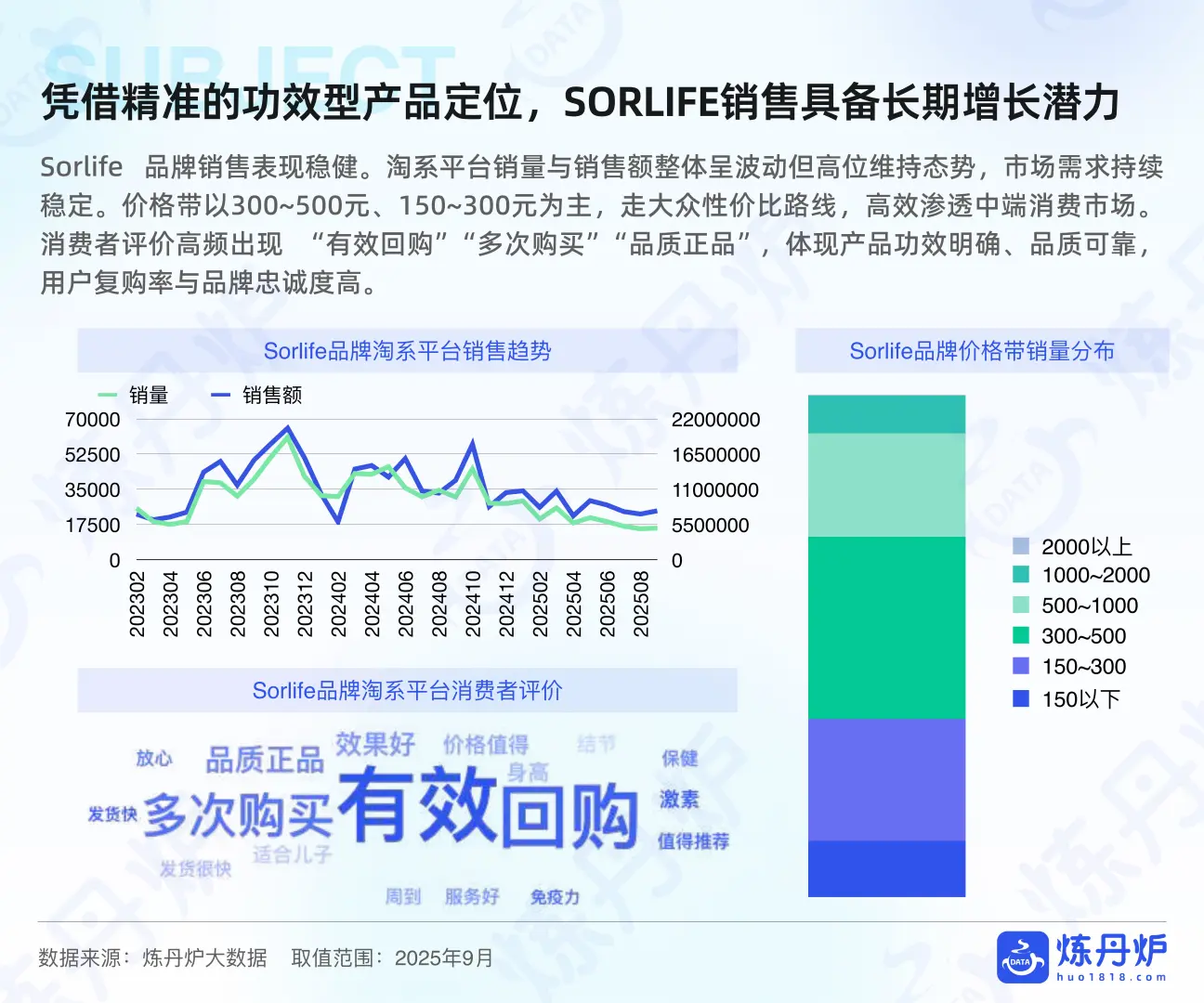The image size is (1204, 1003).
Task: Click the 1000~2000 legend color swatch
Action: 1022,575
